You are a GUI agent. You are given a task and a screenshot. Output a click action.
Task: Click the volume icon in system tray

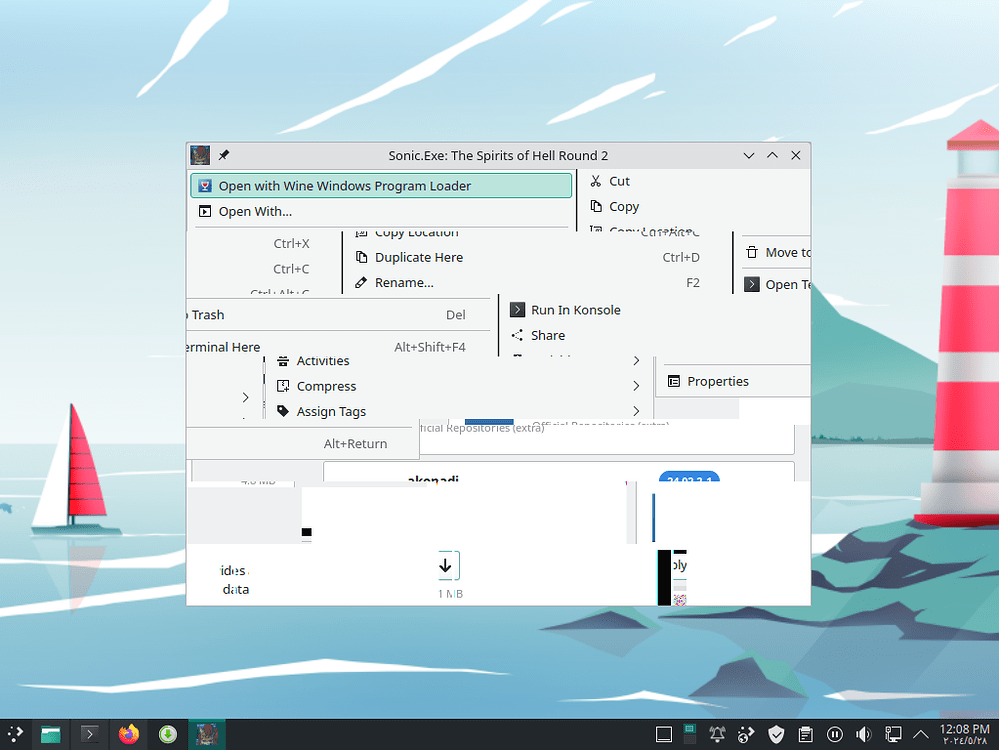(864, 735)
